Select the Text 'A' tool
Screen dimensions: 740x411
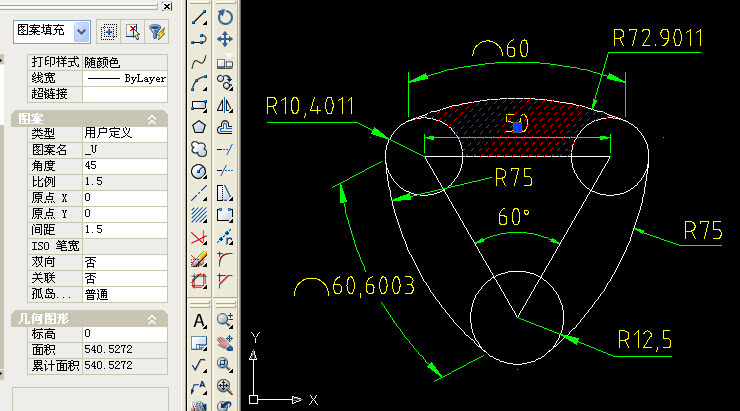[199, 321]
